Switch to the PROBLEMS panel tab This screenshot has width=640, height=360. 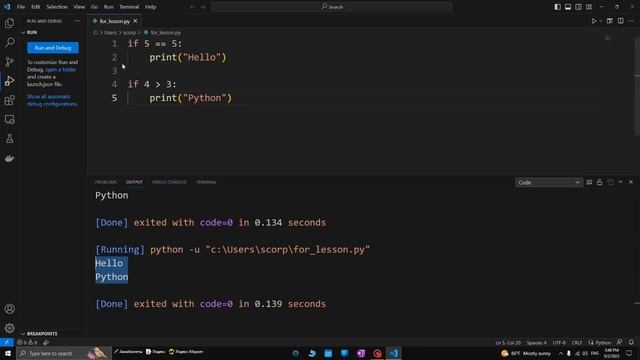(x=106, y=182)
